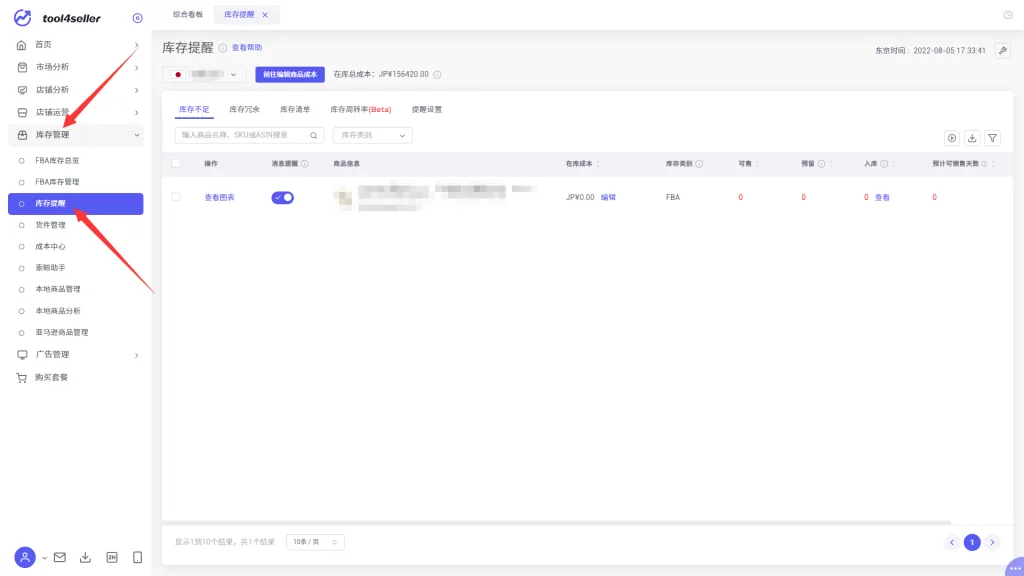
Task: Click the info icon beside 库存提醒 title
Action: [x=223, y=48]
